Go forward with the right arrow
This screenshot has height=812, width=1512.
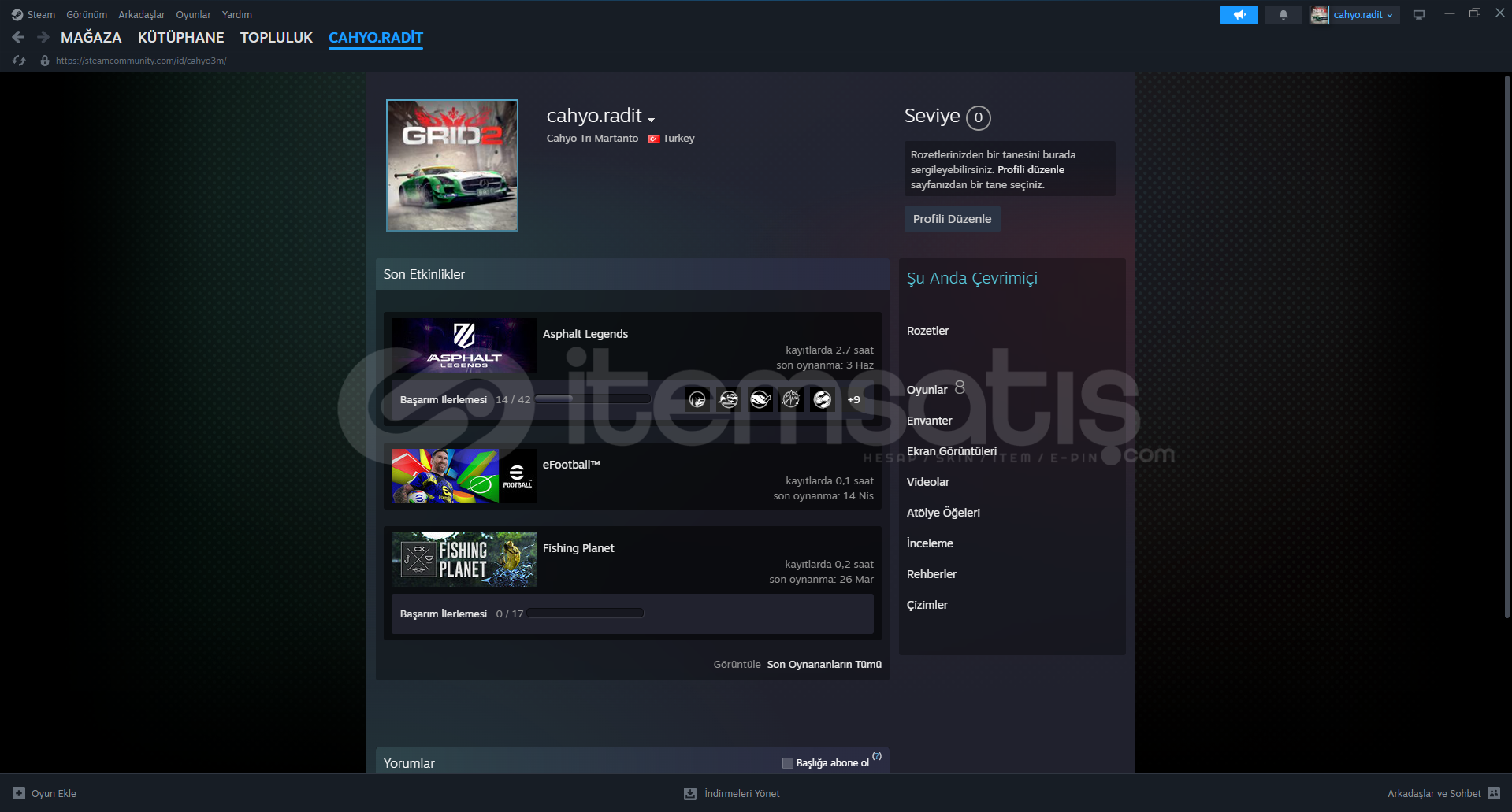(x=43, y=37)
